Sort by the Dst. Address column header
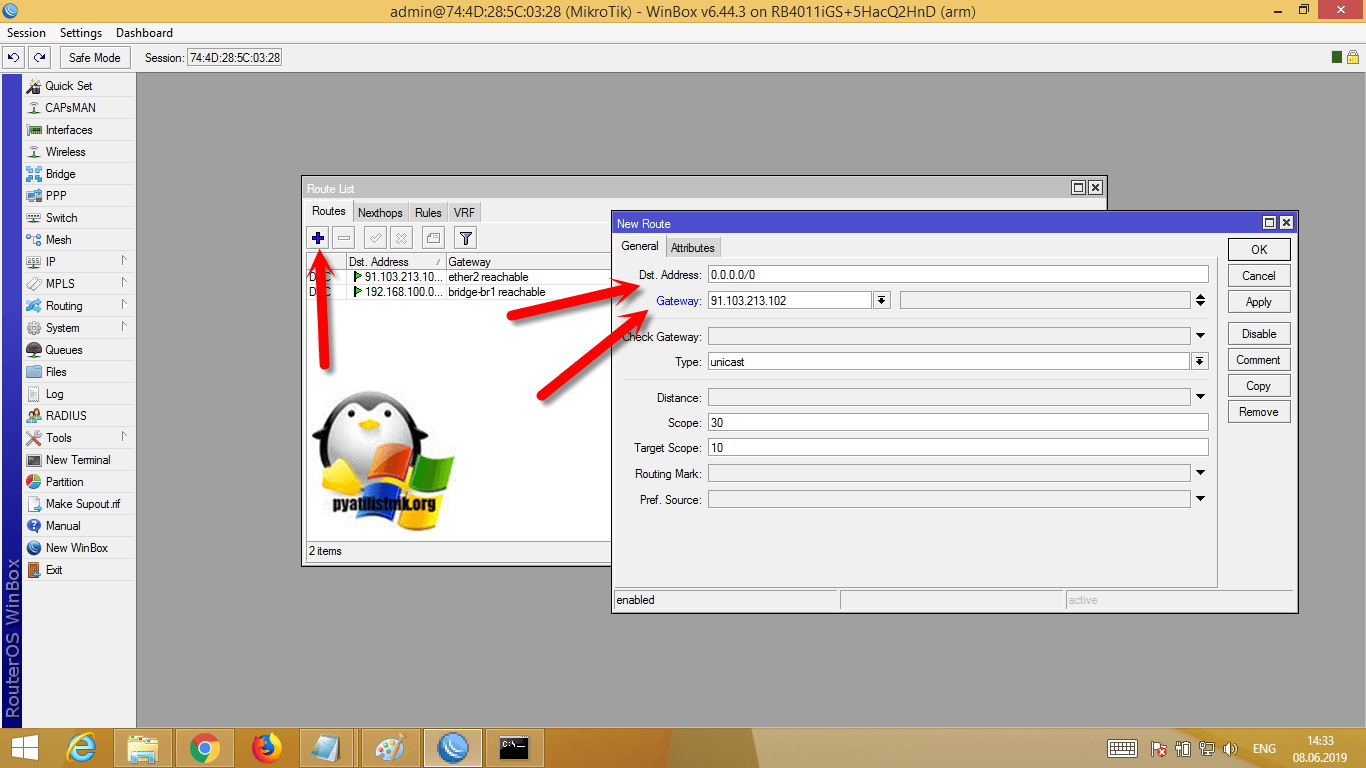Image resolution: width=1366 pixels, height=768 pixels. [x=395, y=262]
